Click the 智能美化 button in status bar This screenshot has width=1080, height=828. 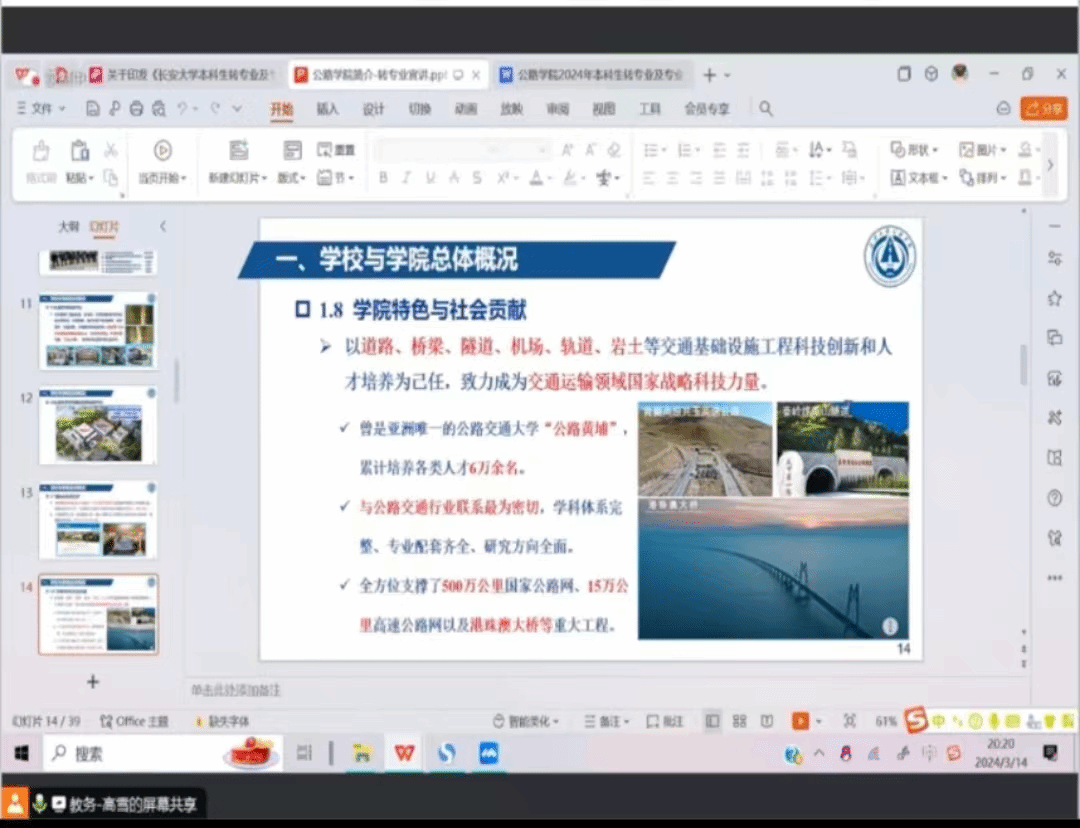pos(526,721)
